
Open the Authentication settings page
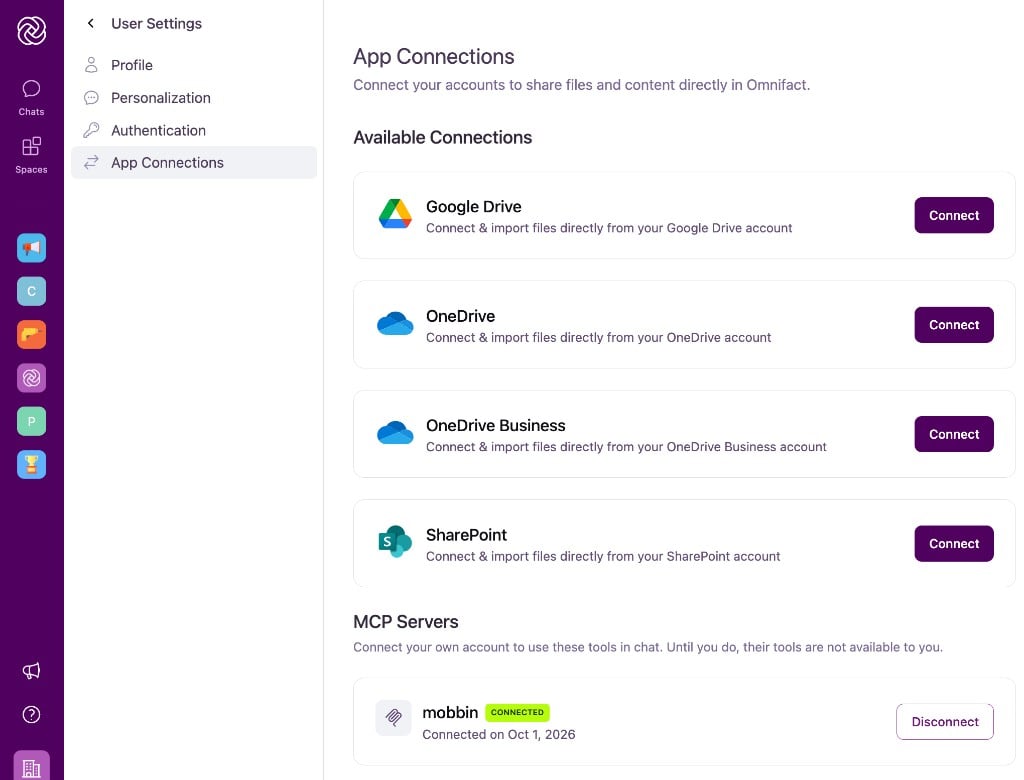tap(194, 130)
